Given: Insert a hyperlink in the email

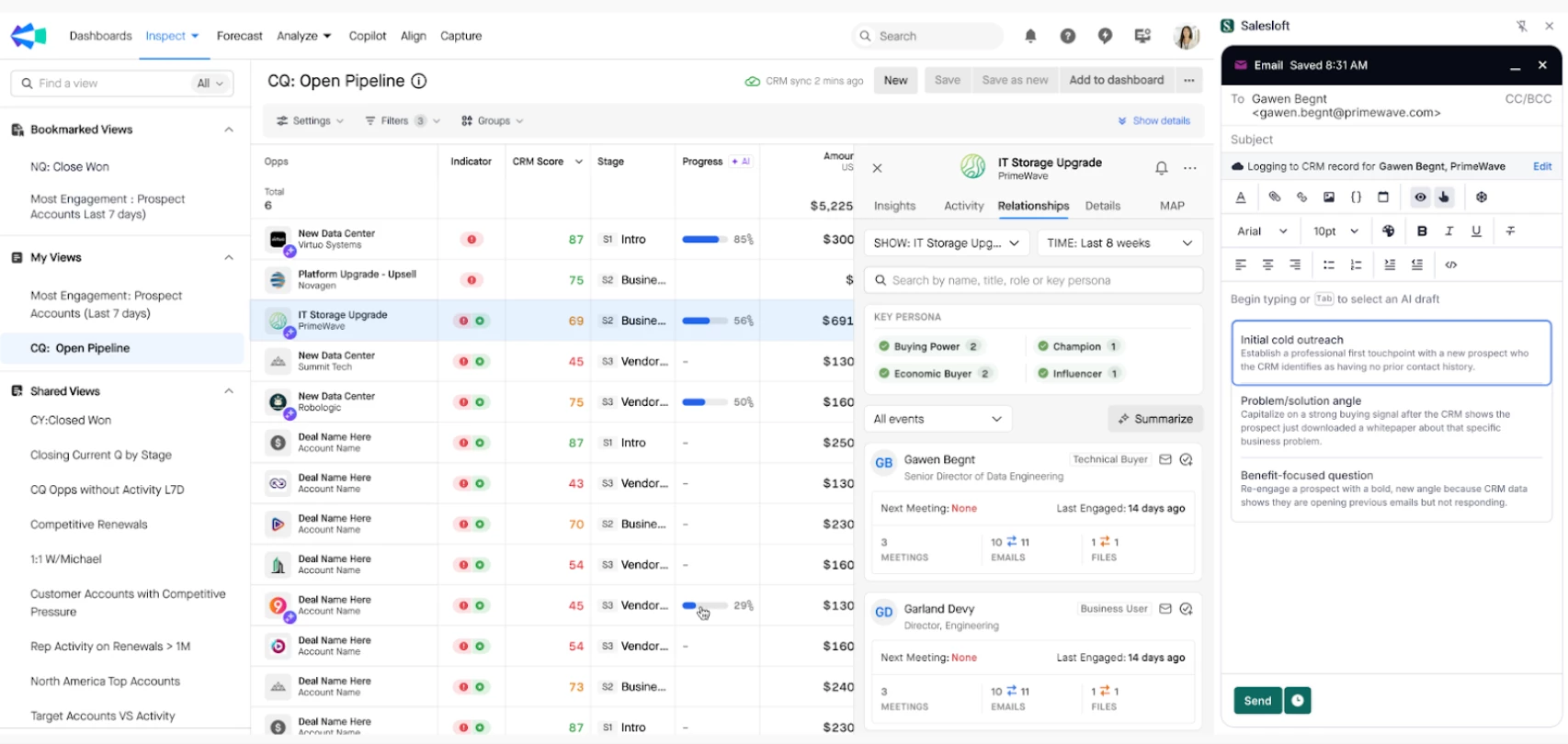Looking at the screenshot, I should 1301,197.
